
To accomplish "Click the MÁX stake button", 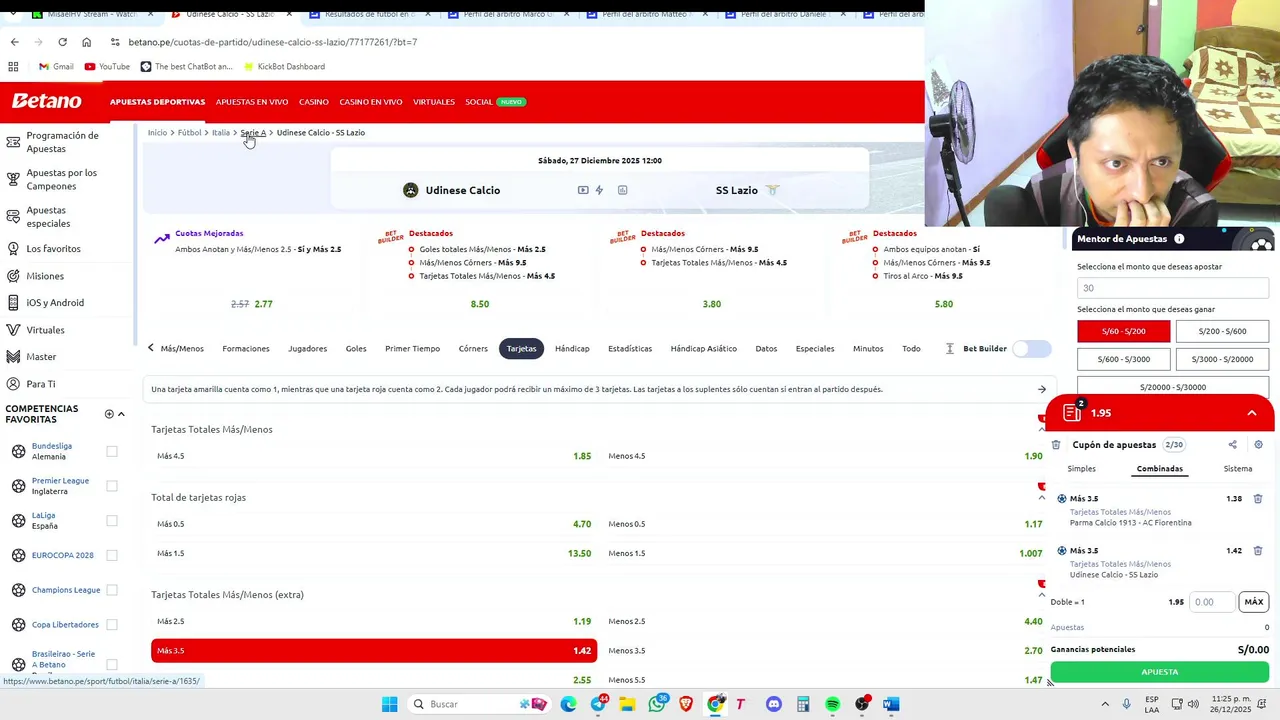I will [x=1253, y=602].
